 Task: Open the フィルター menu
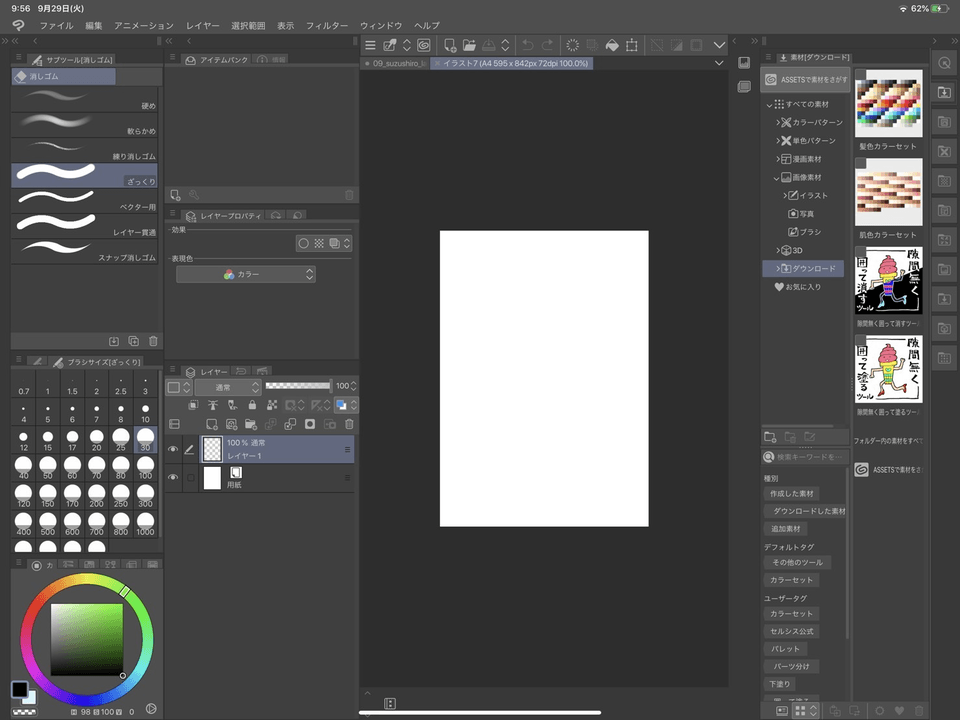[327, 25]
